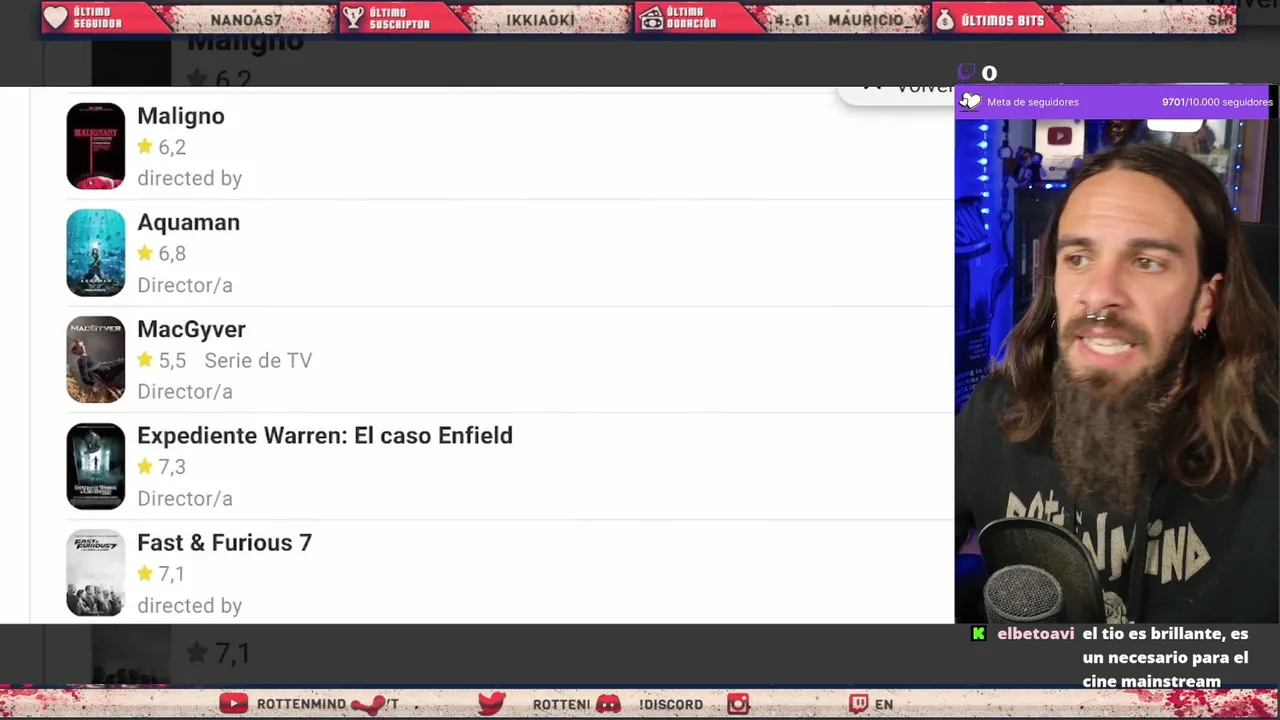Click the Instagram icon in bottom bar
The height and width of the screenshot is (720, 1280).
pos(738,704)
